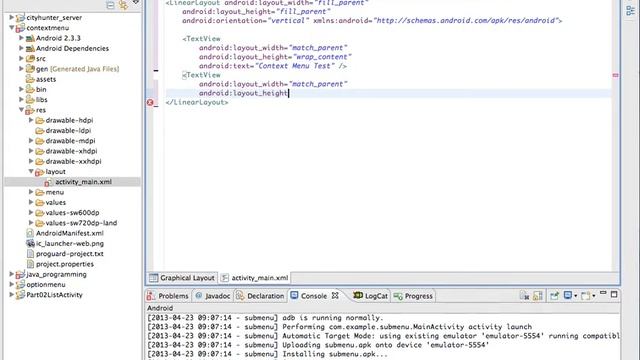Collapse all in Package Explorer toolbar

[x=110, y=5]
